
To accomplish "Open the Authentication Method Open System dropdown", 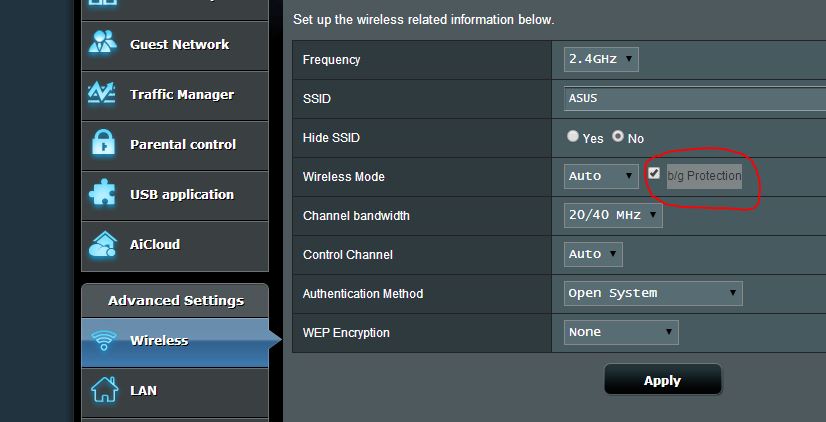I will click(x=653, y=293).
